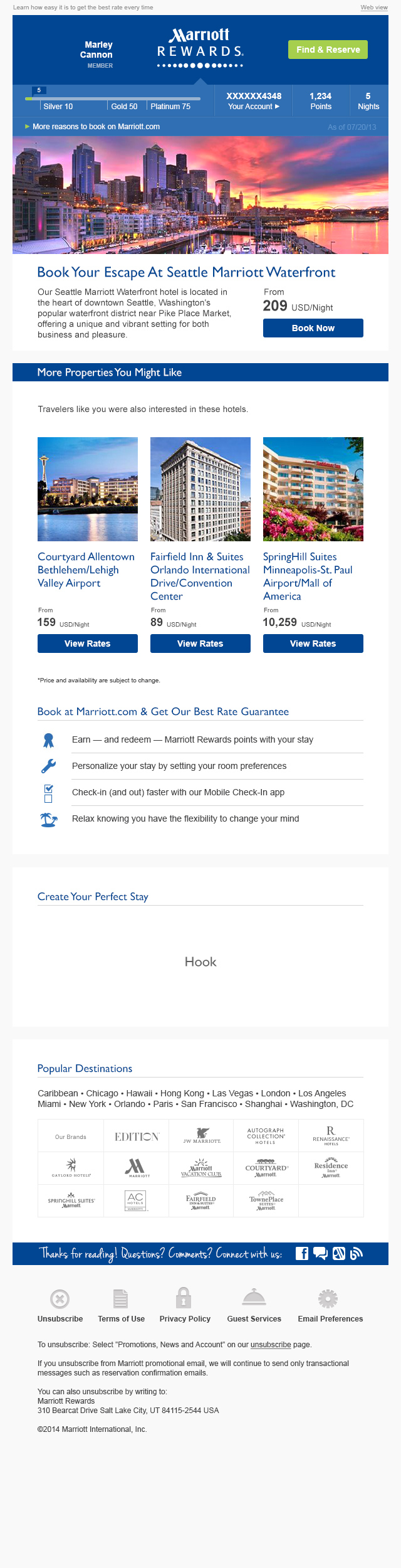
Task: Click the Find & Reserve button
Action: 328,50
